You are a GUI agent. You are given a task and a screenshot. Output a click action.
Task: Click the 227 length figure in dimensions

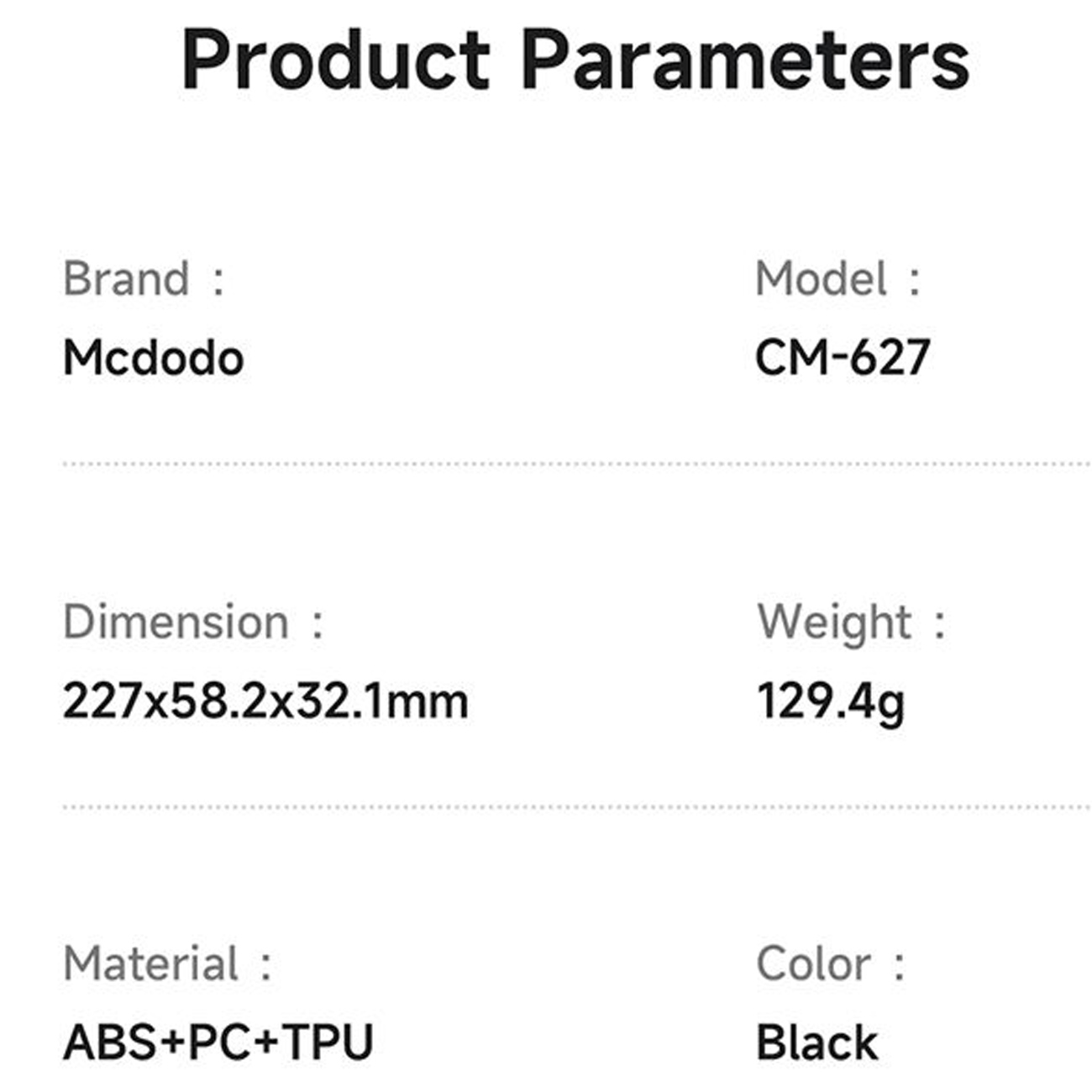pos(101,701)
